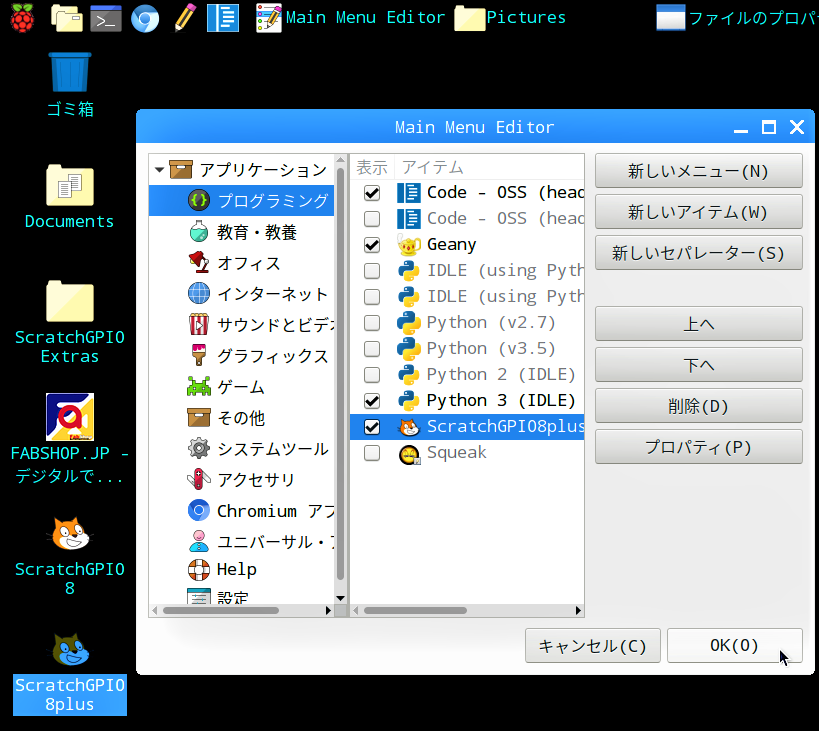819x731 pixels.
Task: Uncheck the first Code - OSS item
Action: point(372,193)
